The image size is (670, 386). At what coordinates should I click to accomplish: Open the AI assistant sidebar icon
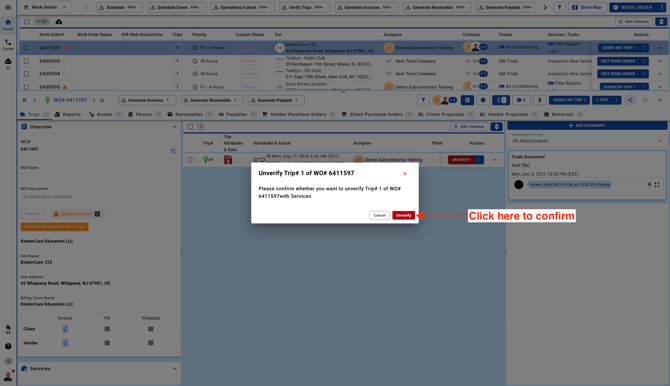click(x=8, y=63)
